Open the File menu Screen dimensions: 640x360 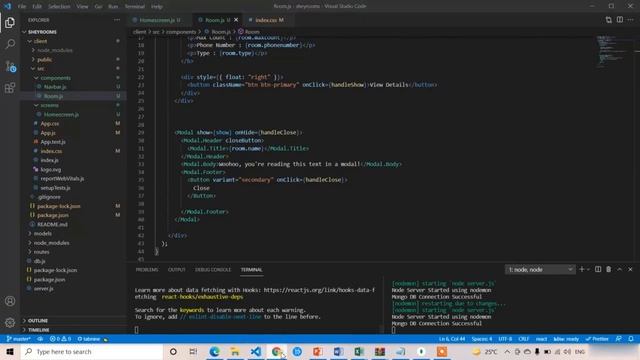click(22, 7)
